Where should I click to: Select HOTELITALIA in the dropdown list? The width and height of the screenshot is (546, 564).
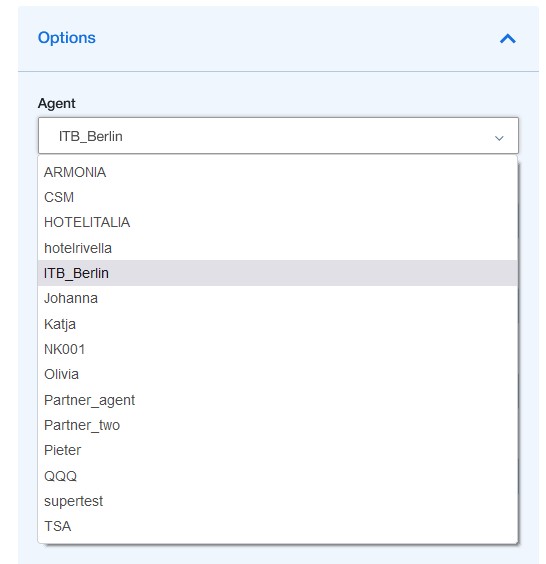coord(277,222)
